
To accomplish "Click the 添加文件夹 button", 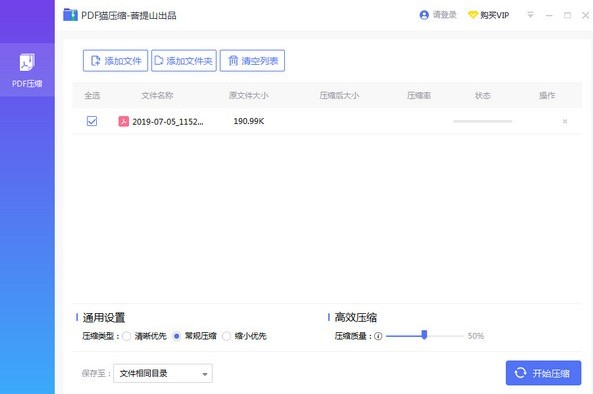I will click(184, 60).
